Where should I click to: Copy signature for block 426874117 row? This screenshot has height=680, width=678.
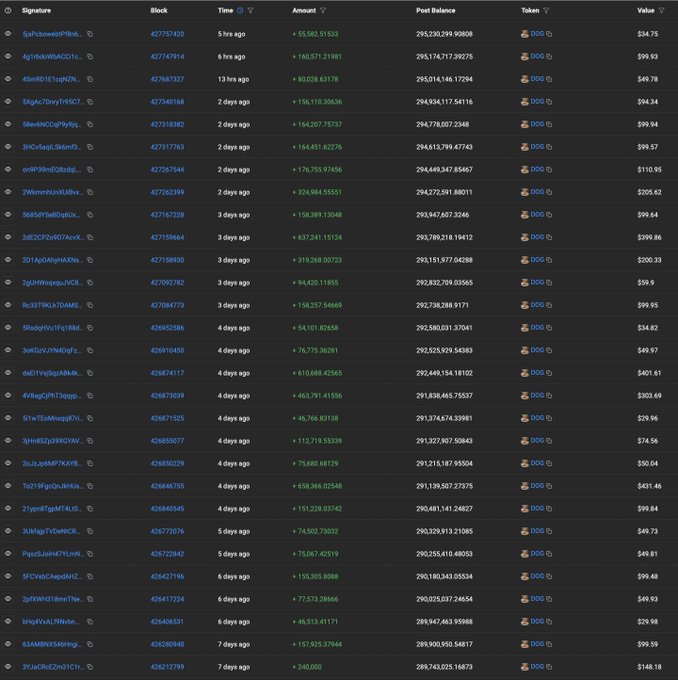[x=90, y=373]
